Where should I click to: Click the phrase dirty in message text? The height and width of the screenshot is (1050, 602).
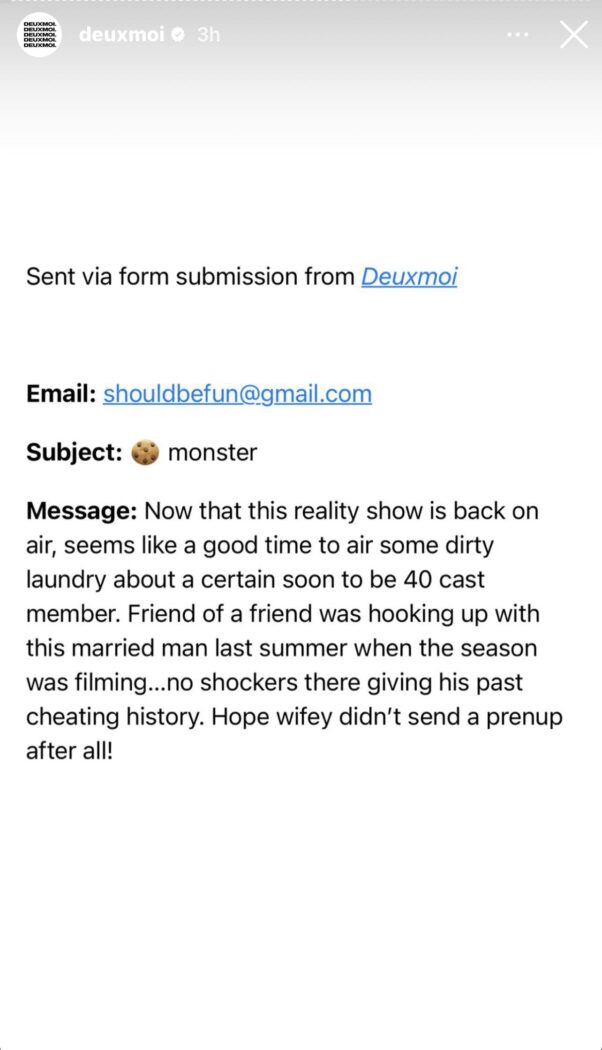pyautogui.click(x=470, y=546)
